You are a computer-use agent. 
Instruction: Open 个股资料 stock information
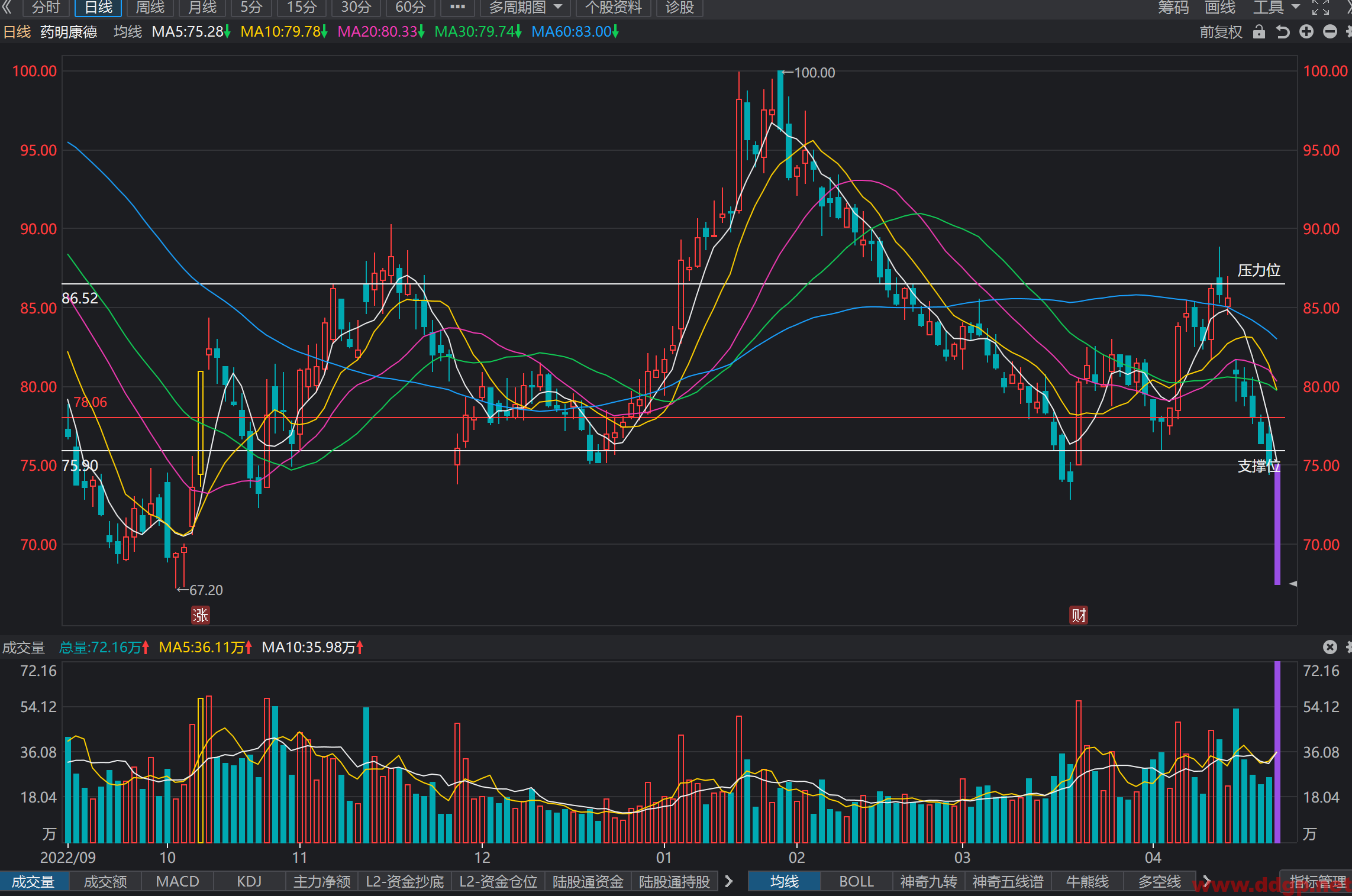[x=614, y=8]
